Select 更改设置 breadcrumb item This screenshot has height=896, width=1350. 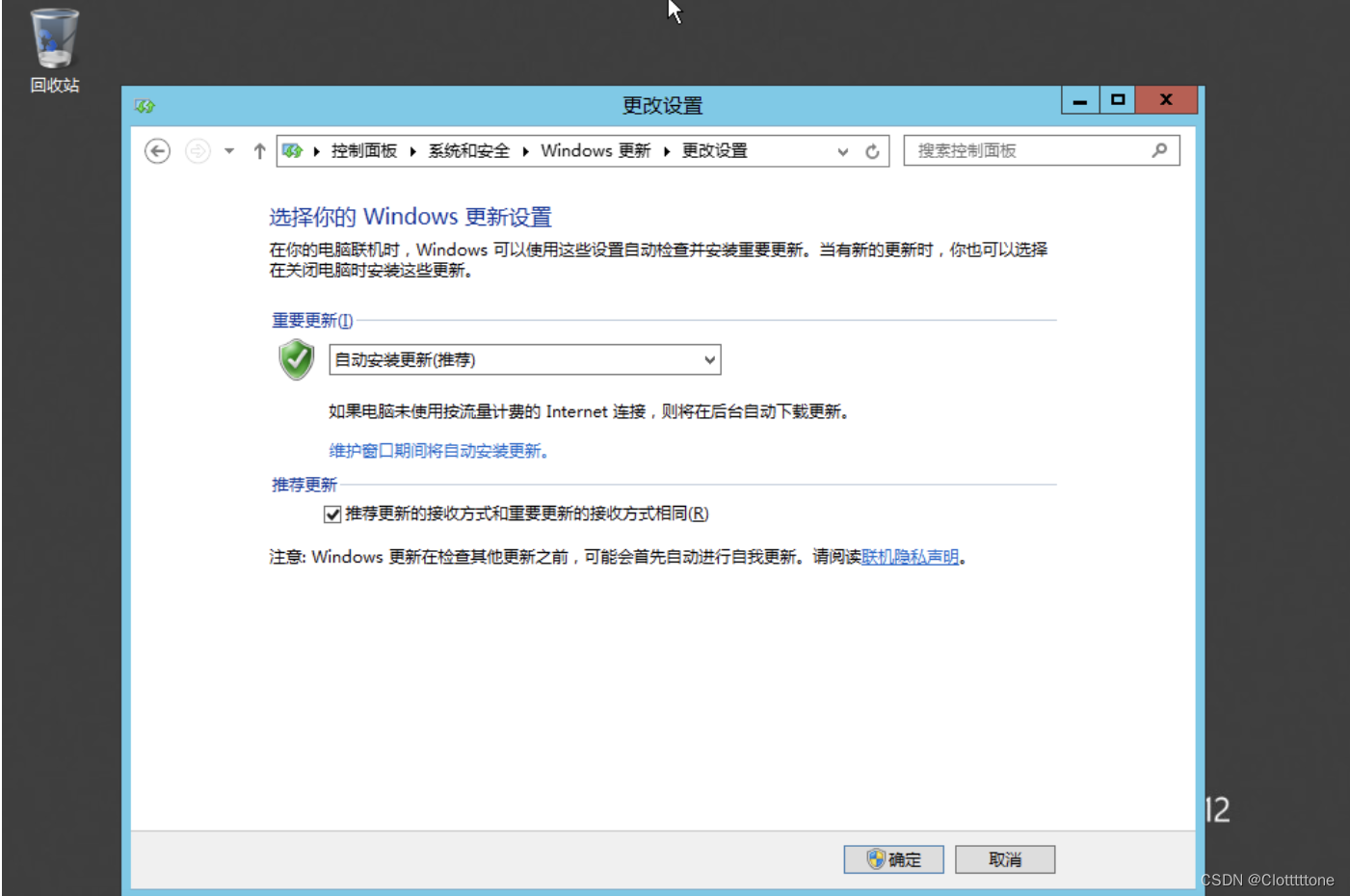tap(715, 151)
